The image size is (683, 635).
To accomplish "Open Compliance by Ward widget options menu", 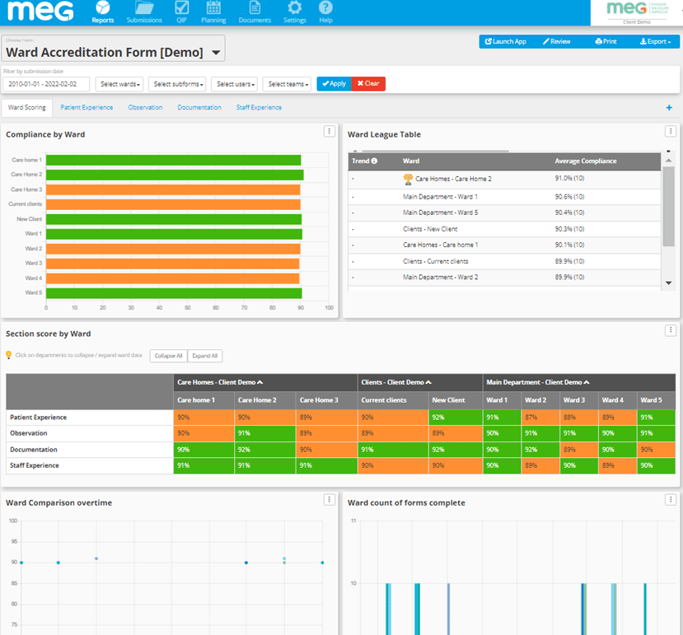I will point(329,131).
